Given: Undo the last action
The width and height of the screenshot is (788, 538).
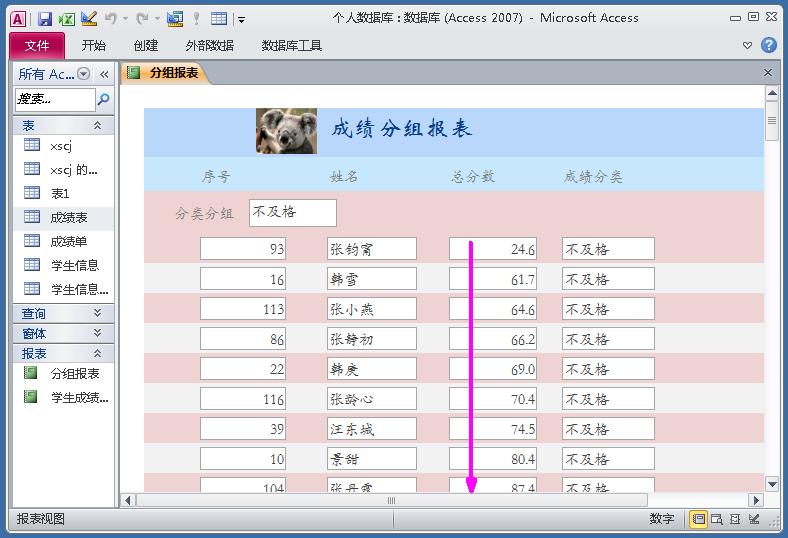Looking at the screenshot, I should tap(111, 19).
